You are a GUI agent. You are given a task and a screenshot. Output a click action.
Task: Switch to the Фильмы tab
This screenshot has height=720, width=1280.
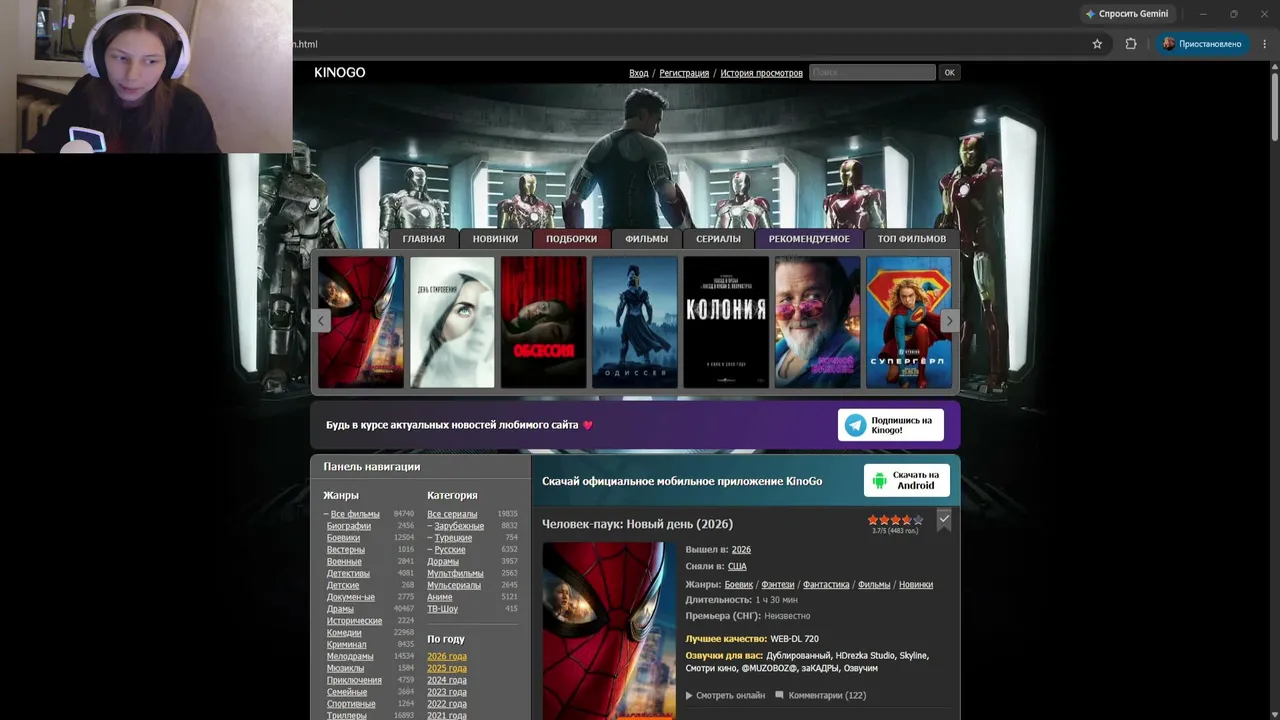[x=647, y=239]
